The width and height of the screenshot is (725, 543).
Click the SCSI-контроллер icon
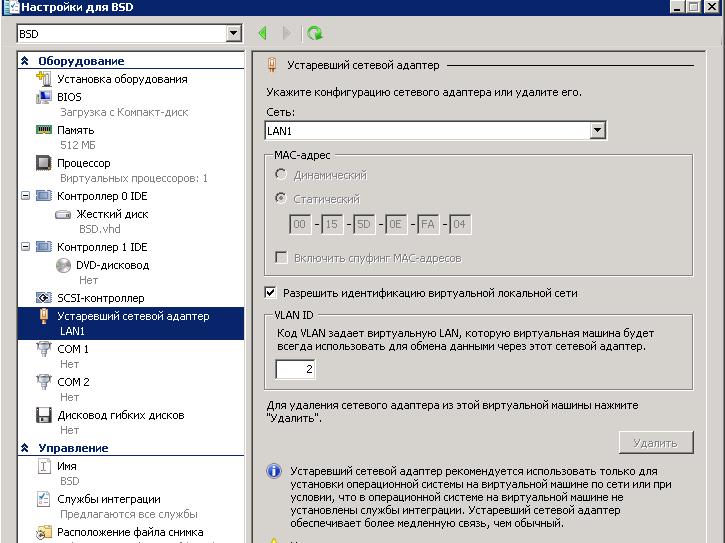[x=43, y=298]
